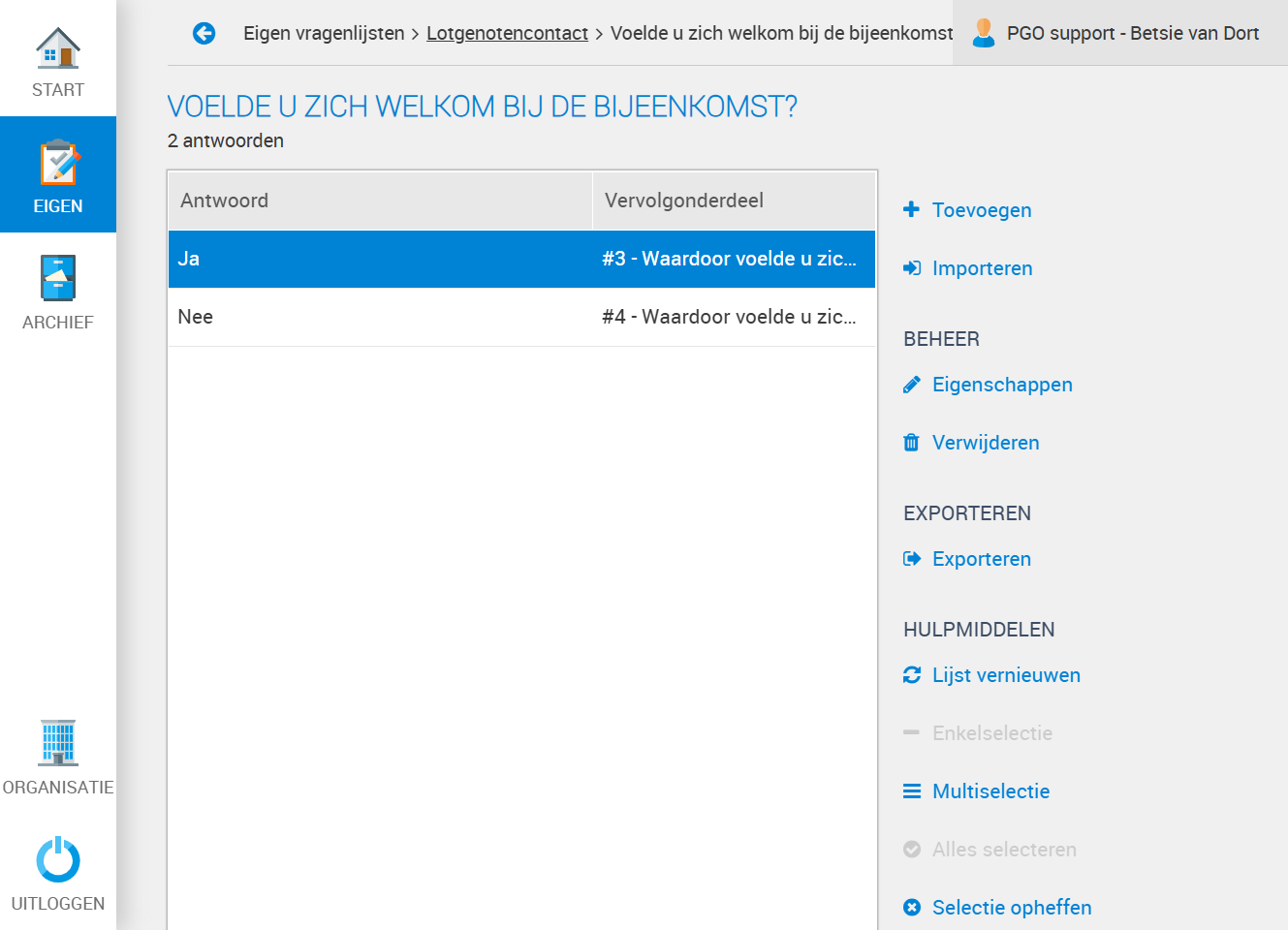The image size is (1288, 930).
Task: Click the import arrow icon
Action: coord(912,268)
